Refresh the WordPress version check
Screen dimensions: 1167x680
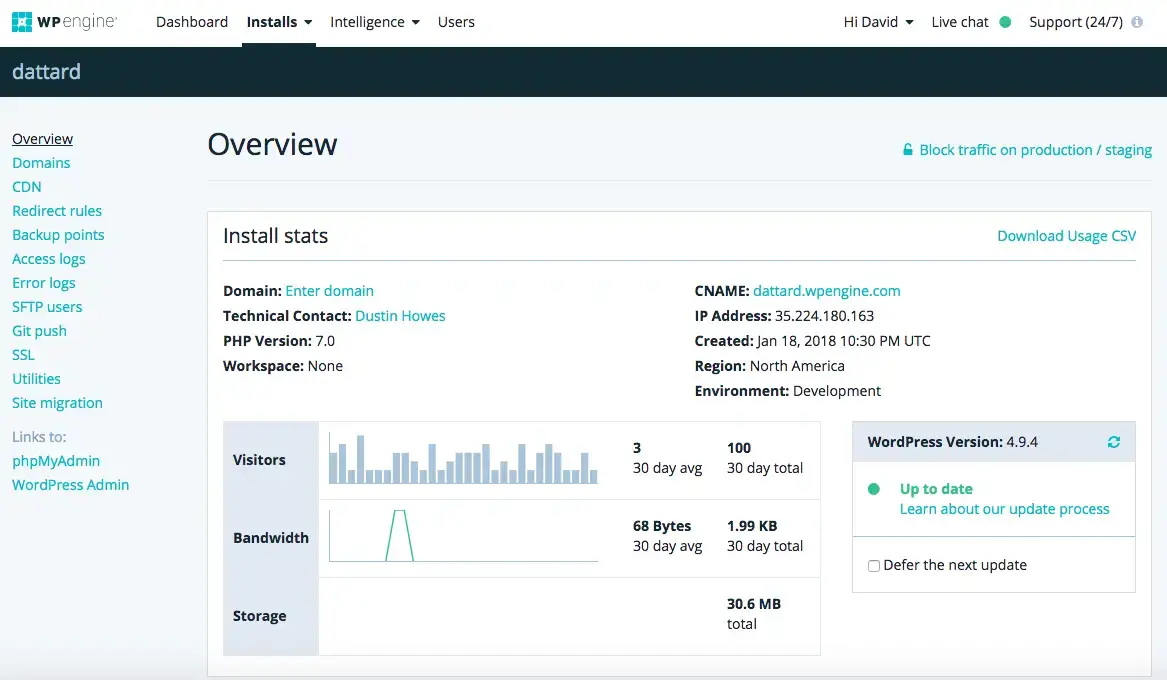point(1113,442)
